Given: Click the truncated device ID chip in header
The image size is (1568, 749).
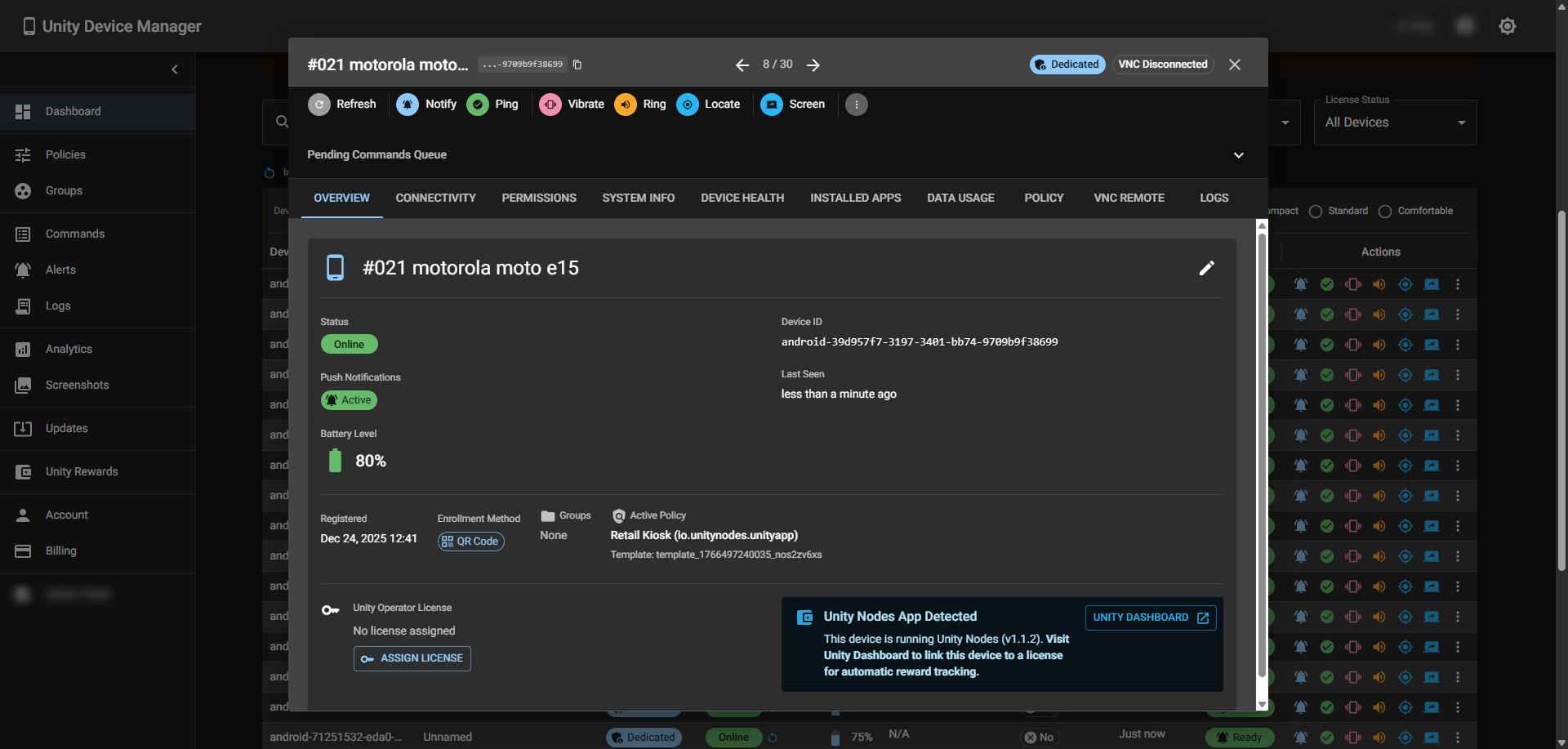Looking at the screenshot, I should 523,65.
